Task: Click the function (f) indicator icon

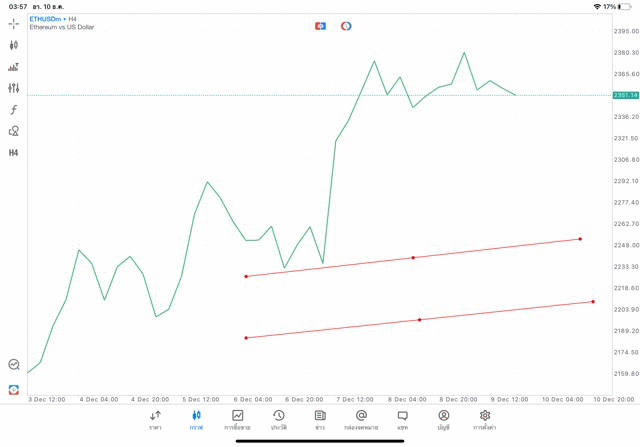Action: pyautogui.click(x=14, y=110)
